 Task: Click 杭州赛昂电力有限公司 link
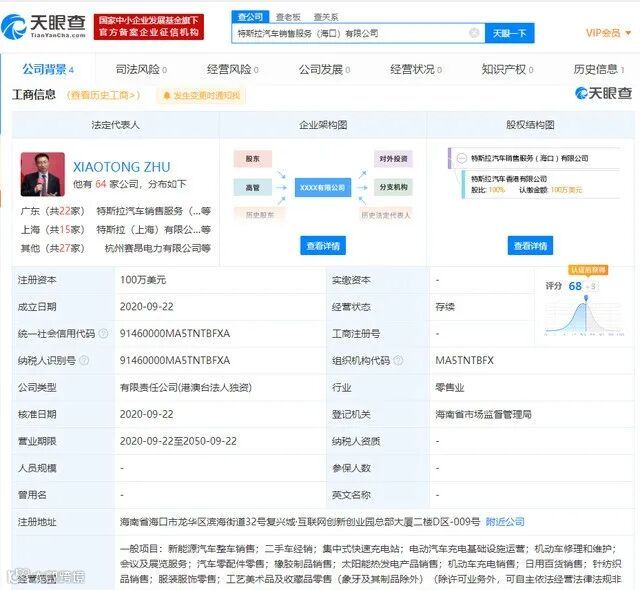pos(158,248)
